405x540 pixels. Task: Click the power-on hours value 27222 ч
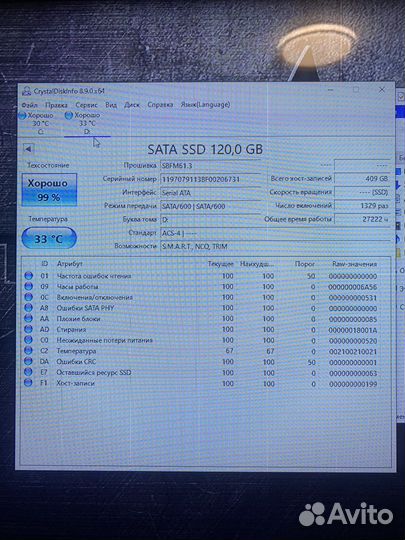pos(362,219)
